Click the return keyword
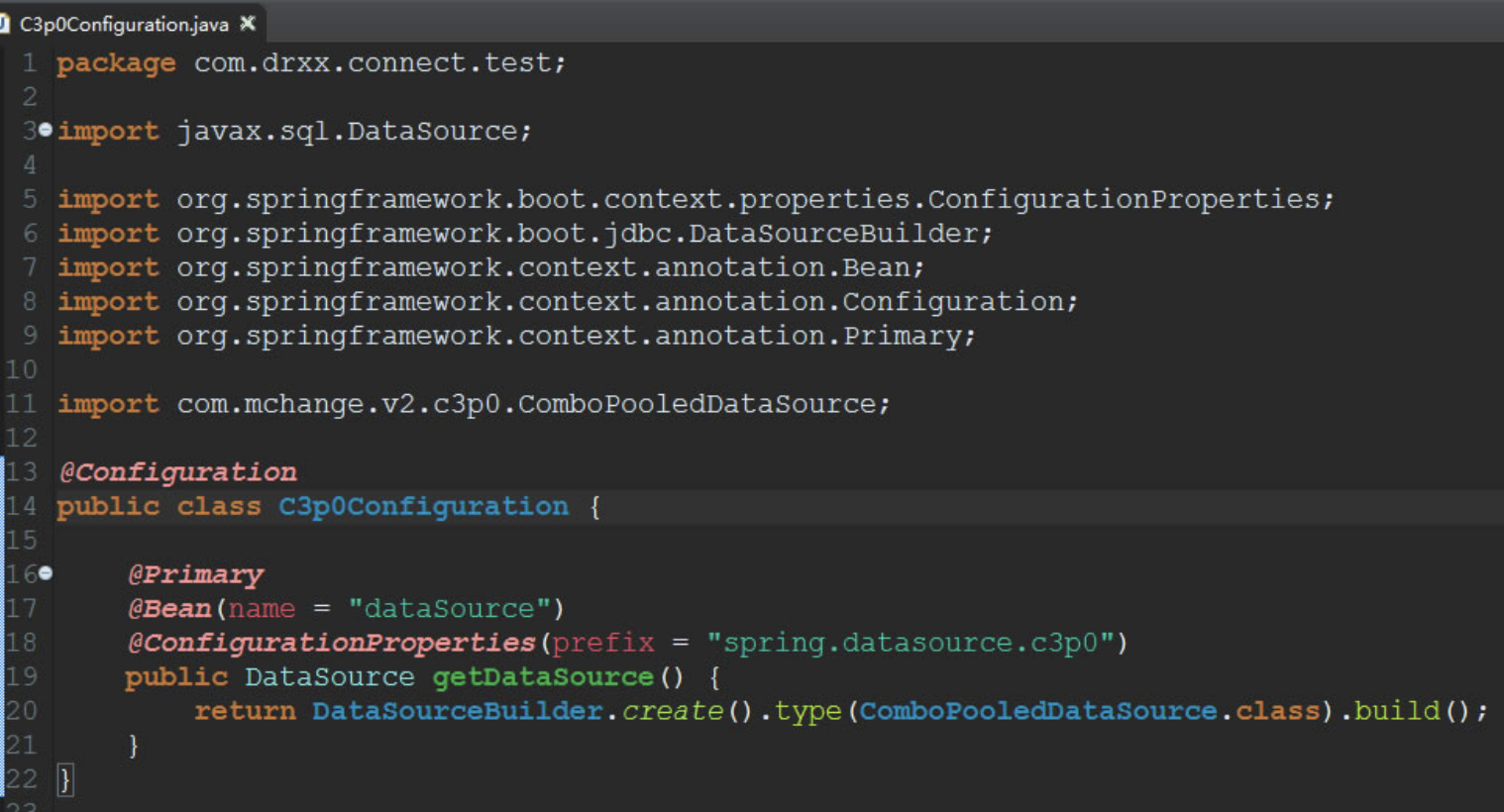This screenshot has width=1504, height=812. [x=245, y=712]
